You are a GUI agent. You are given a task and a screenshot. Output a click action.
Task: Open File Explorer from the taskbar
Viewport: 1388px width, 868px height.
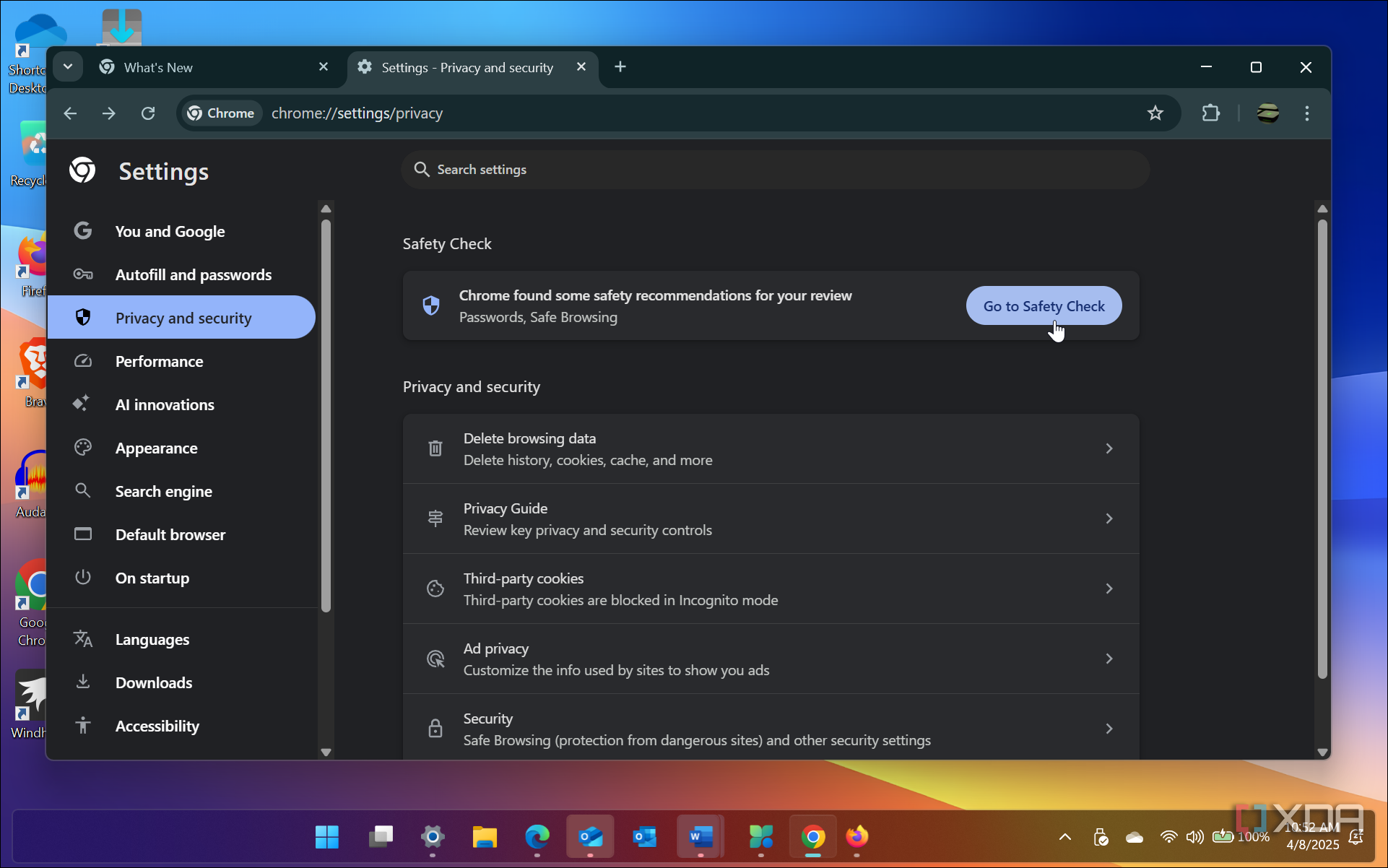tap(485, 837)
